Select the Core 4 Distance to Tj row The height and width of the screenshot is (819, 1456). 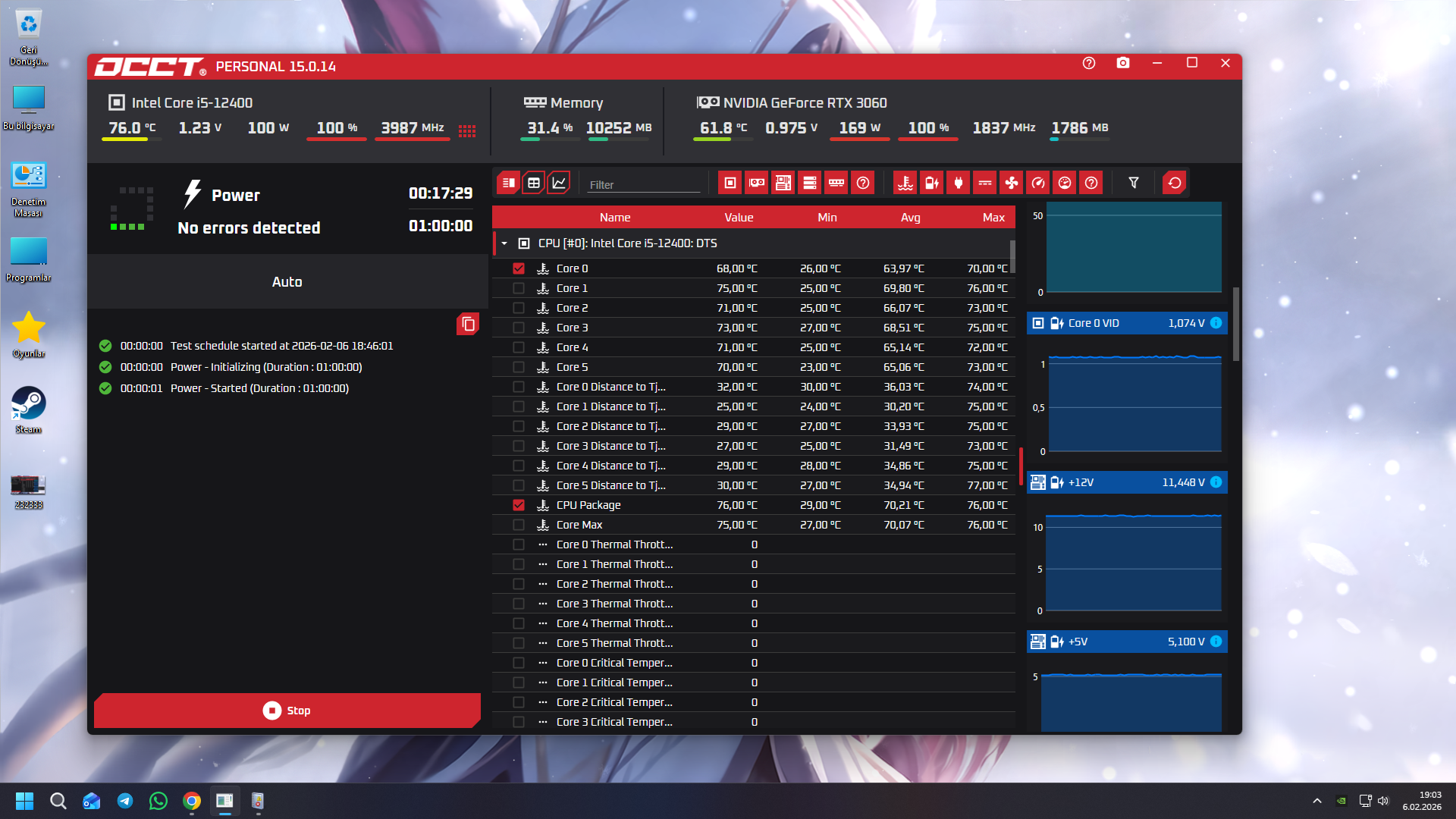[x=754, y=466]
